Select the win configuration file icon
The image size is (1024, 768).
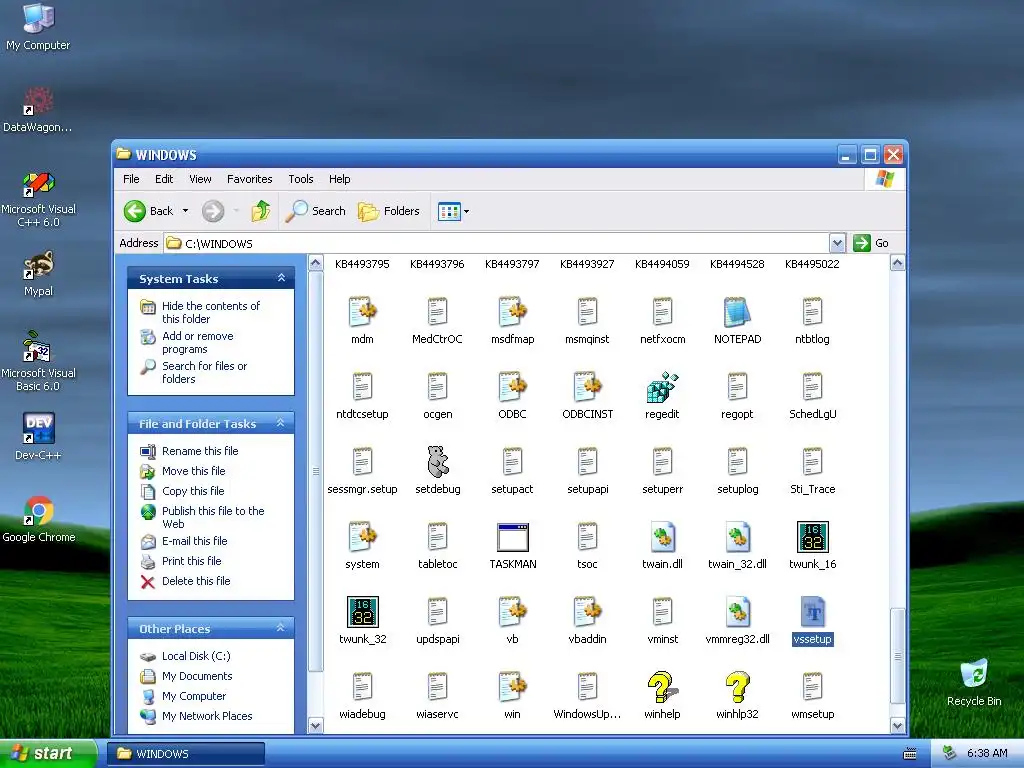click(x=513, y=687)
